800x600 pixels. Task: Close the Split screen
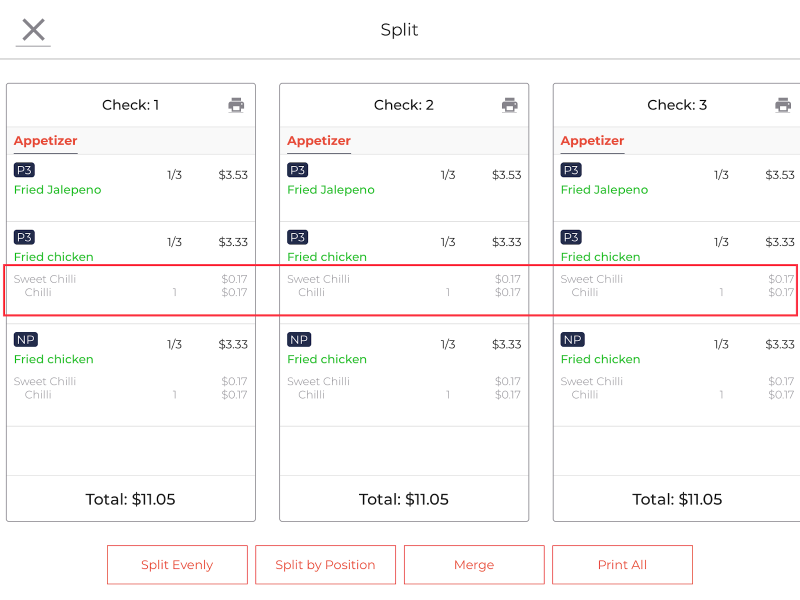[x=33, y=30]
